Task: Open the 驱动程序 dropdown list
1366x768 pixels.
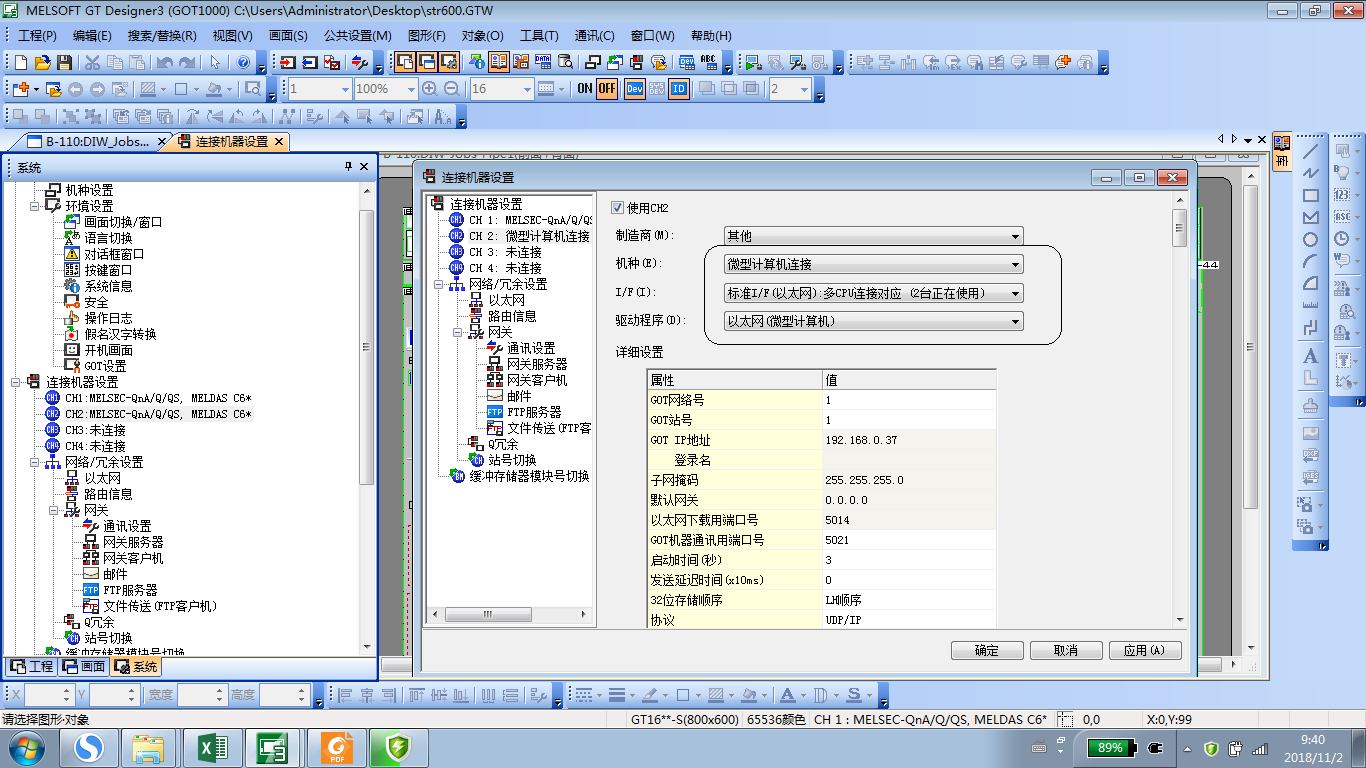Action: (874, 321)
